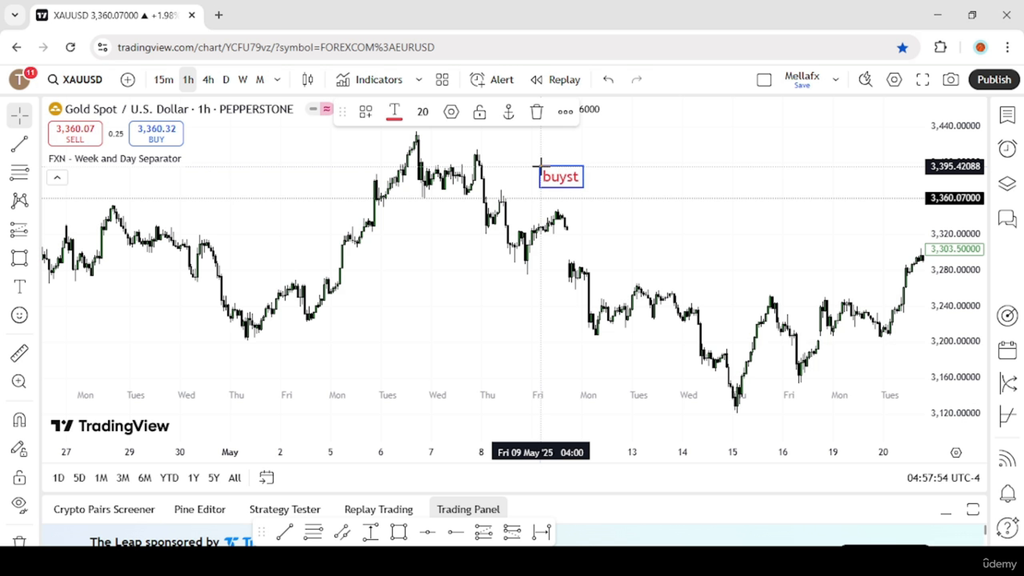1024x576 pixels.
Task: Toggle the magnet mode on
Action: (x=20, y=420)
